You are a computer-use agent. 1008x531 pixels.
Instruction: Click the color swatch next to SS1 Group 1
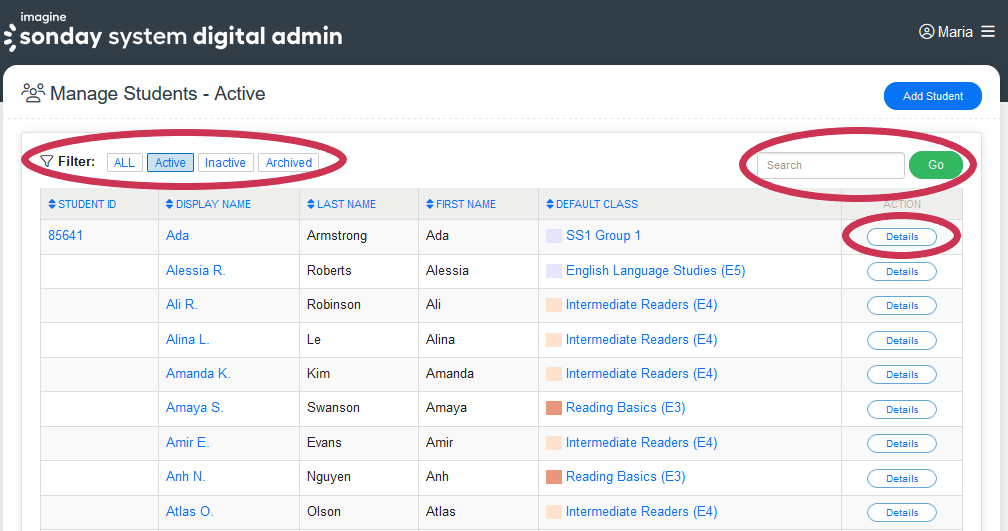click(554, 236)
